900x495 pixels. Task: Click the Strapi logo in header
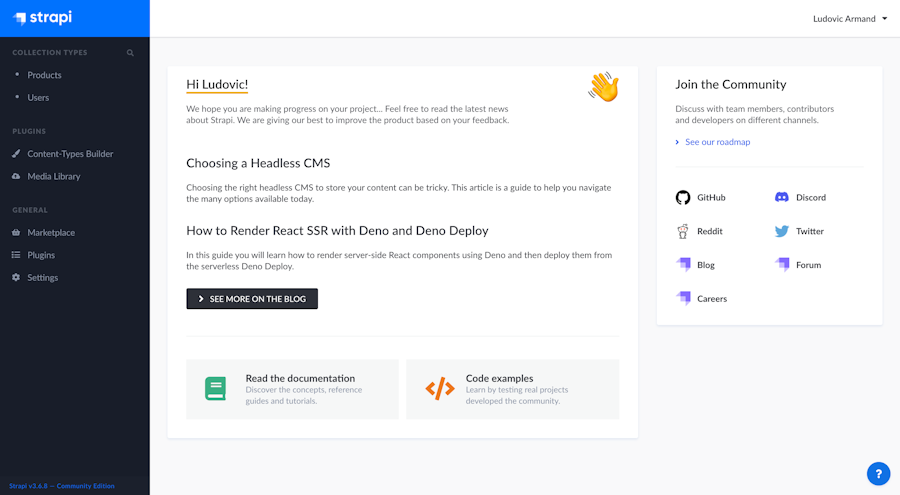click(42, 18)
